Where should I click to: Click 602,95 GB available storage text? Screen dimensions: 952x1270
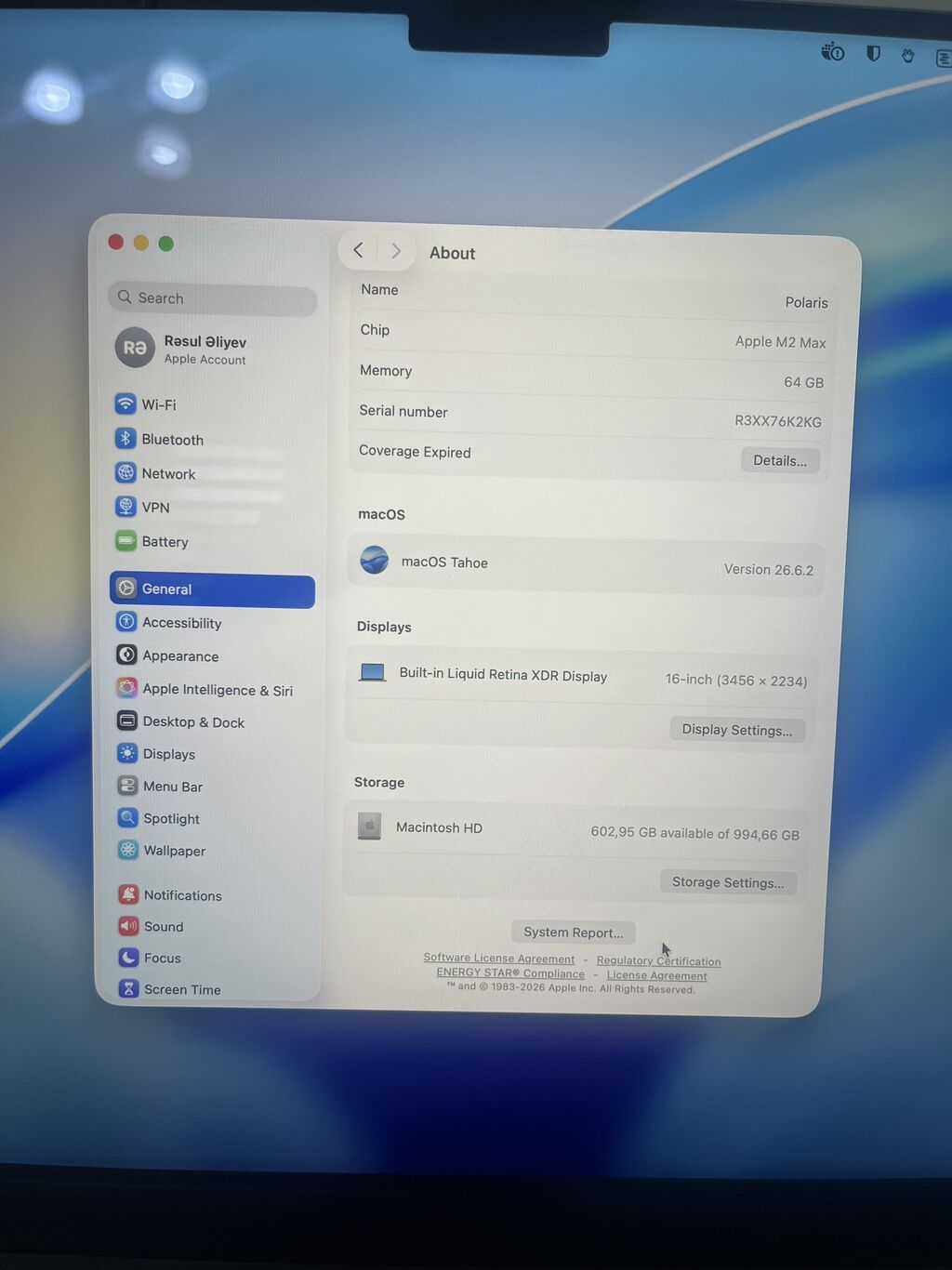coord(695,833)
